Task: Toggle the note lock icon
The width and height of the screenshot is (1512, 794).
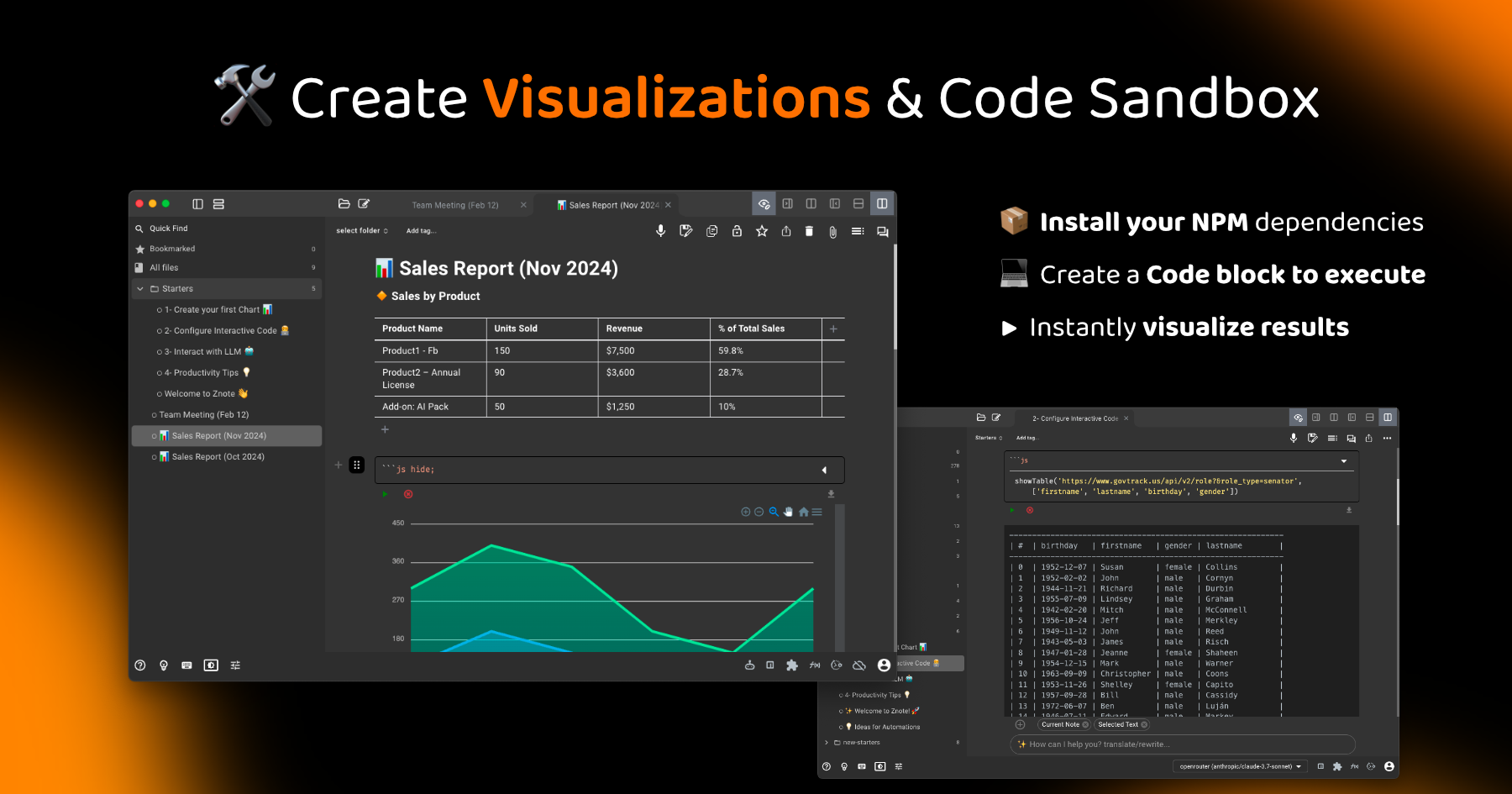Action: [737, 231]
